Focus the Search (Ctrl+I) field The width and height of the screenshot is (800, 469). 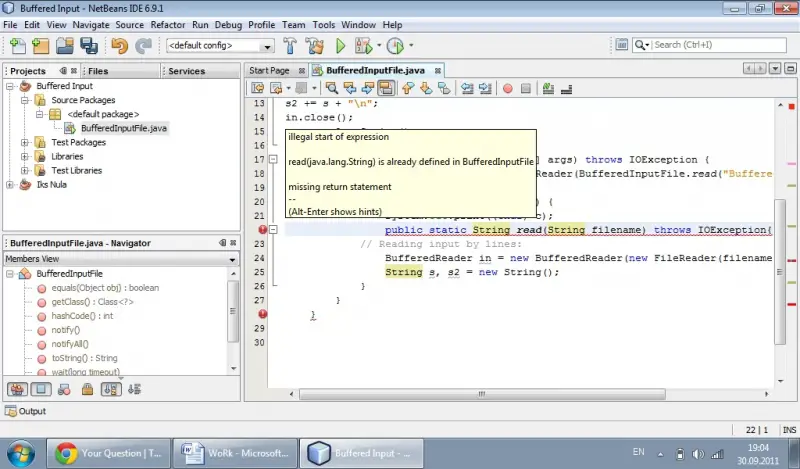coord(719,45)
